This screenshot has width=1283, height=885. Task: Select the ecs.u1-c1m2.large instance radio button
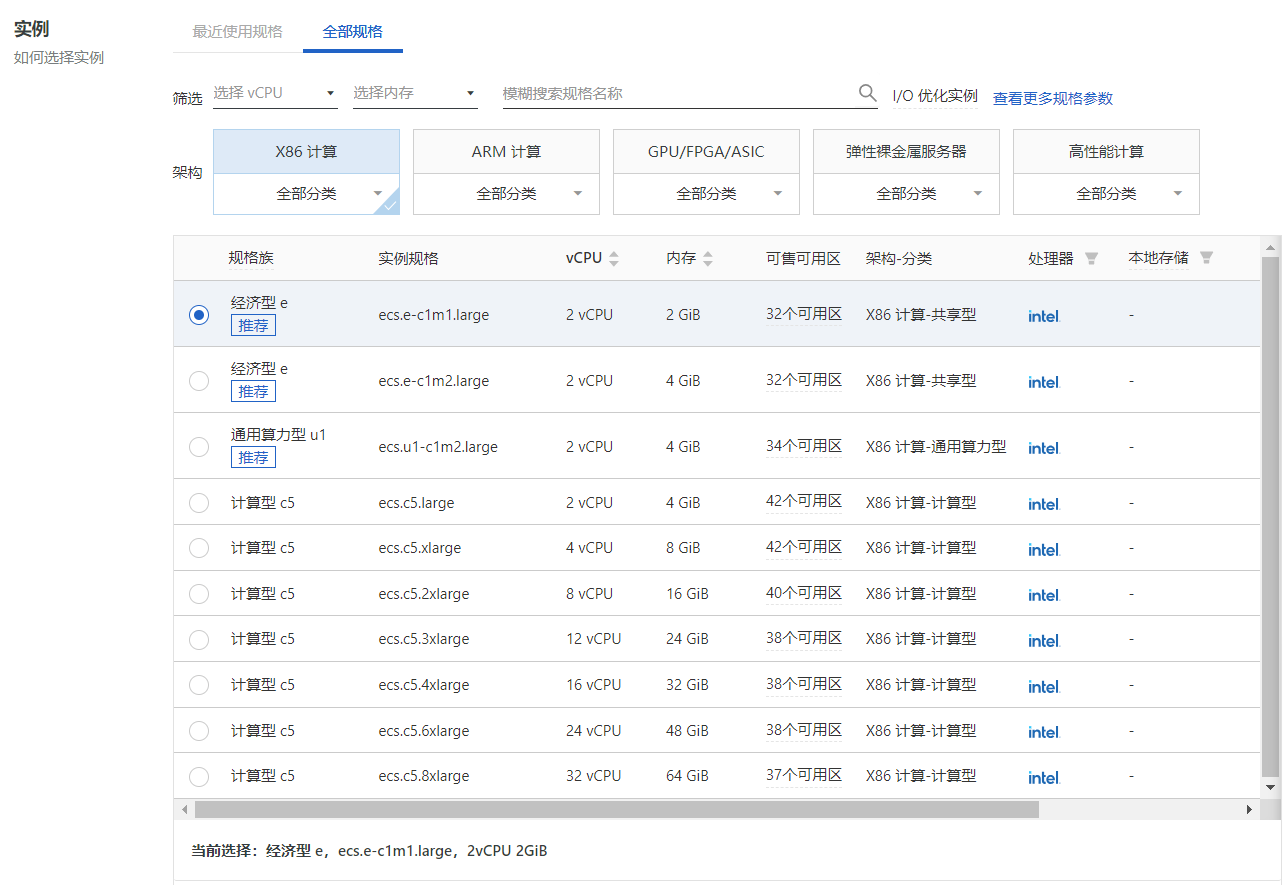click(x=199, y=447)
